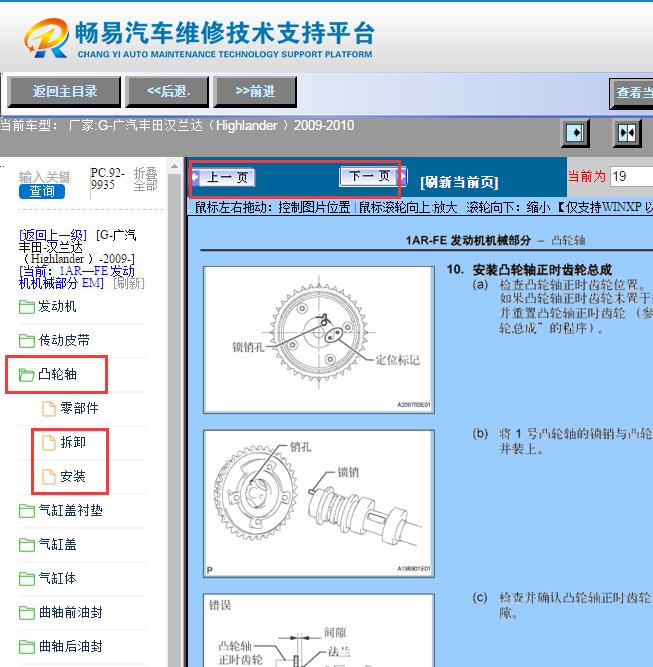
Task: Click folder icon beside 气缸体
Action: 26,579
